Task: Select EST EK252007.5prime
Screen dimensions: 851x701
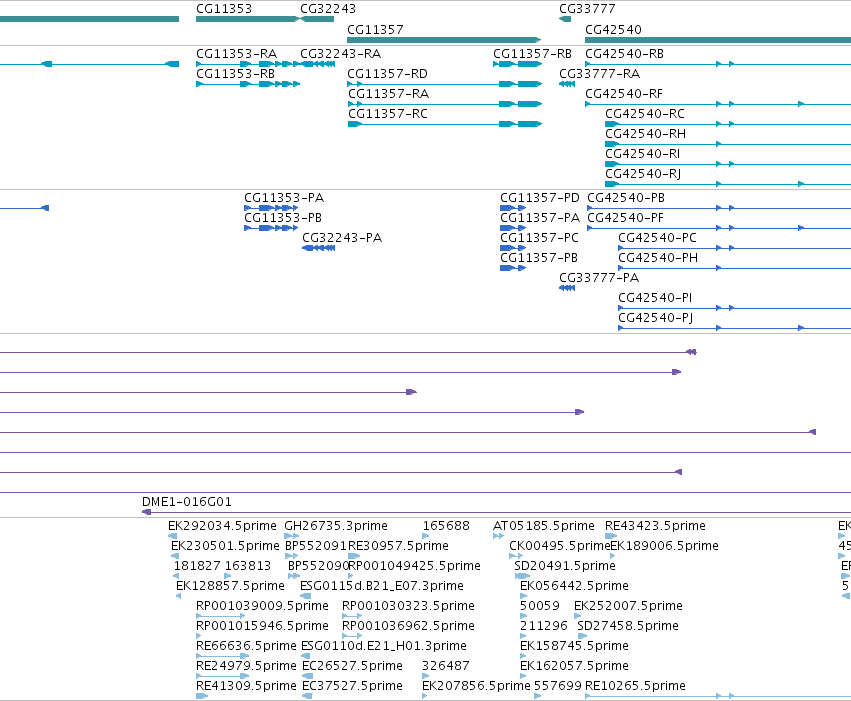Action: coord(628,607)
